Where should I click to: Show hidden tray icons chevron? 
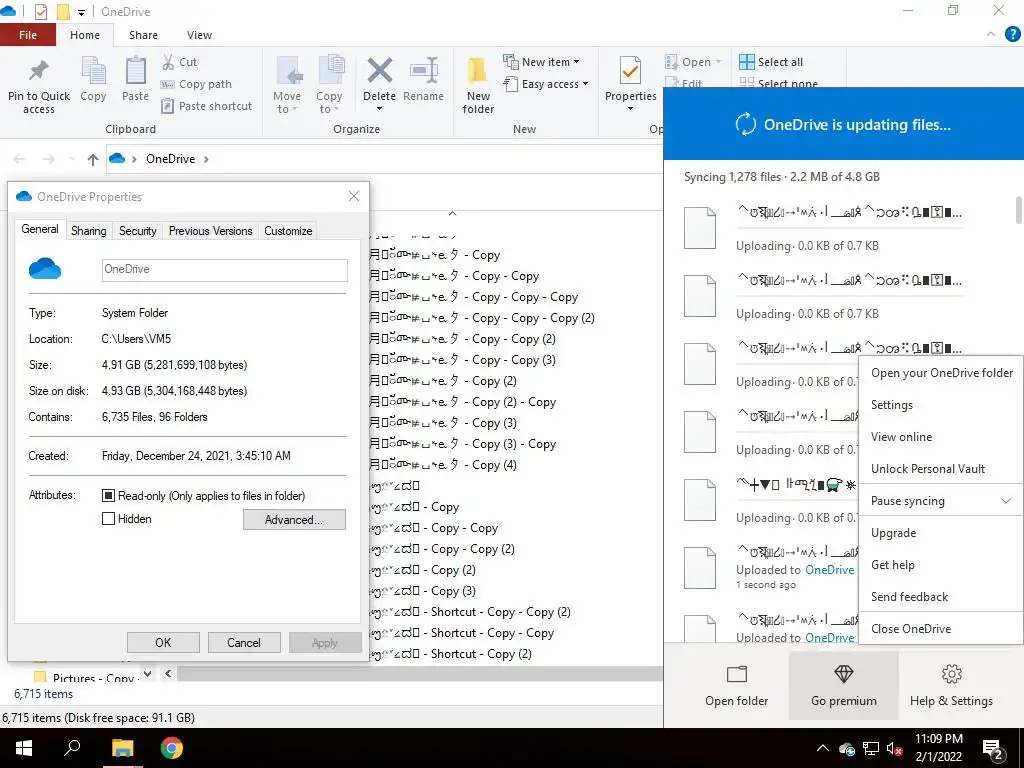pos(822,748)
